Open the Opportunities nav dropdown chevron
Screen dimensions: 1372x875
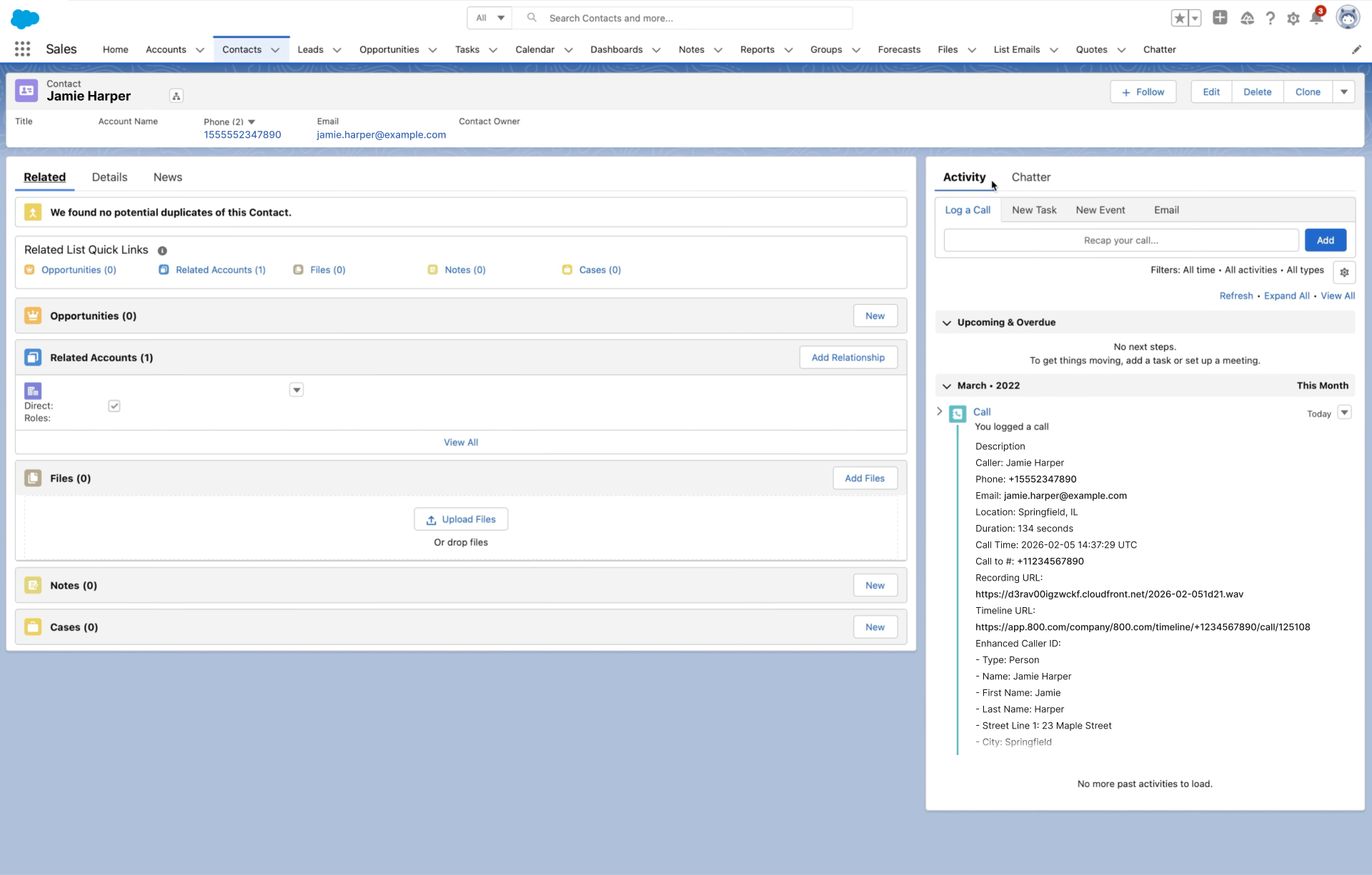432,50
